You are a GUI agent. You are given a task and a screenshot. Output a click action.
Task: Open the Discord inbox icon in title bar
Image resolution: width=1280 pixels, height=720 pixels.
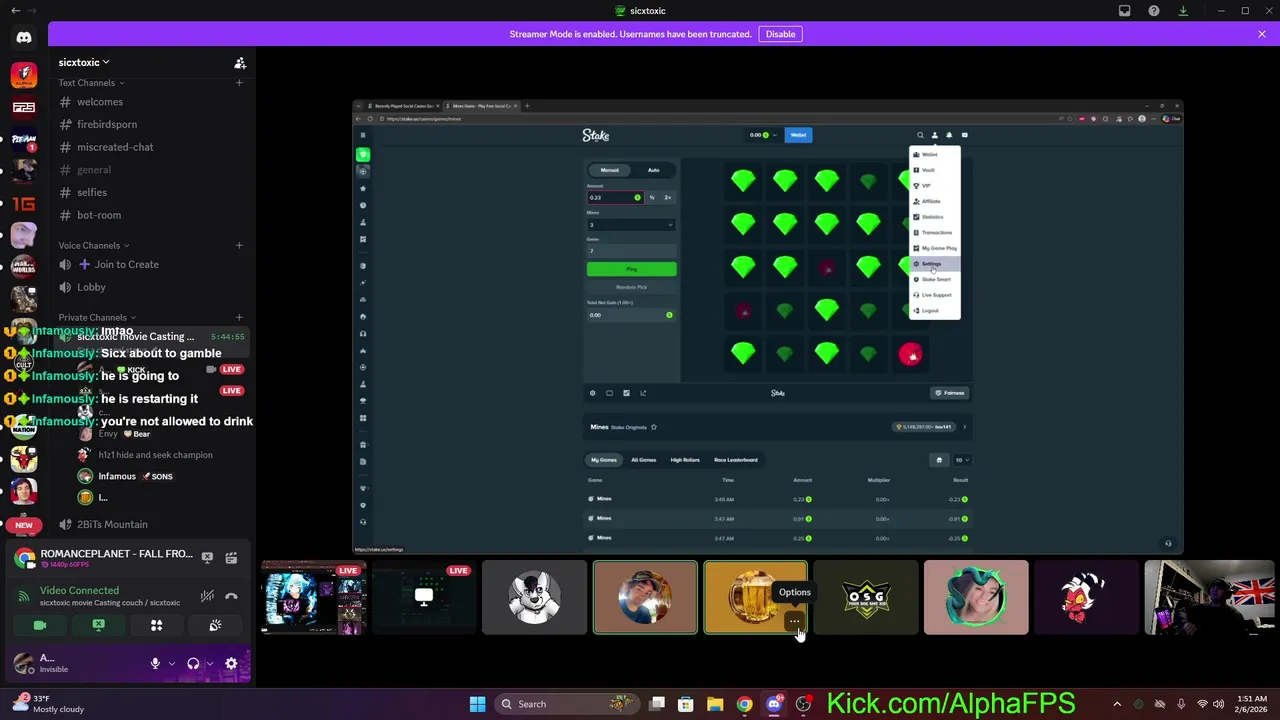1125,11
